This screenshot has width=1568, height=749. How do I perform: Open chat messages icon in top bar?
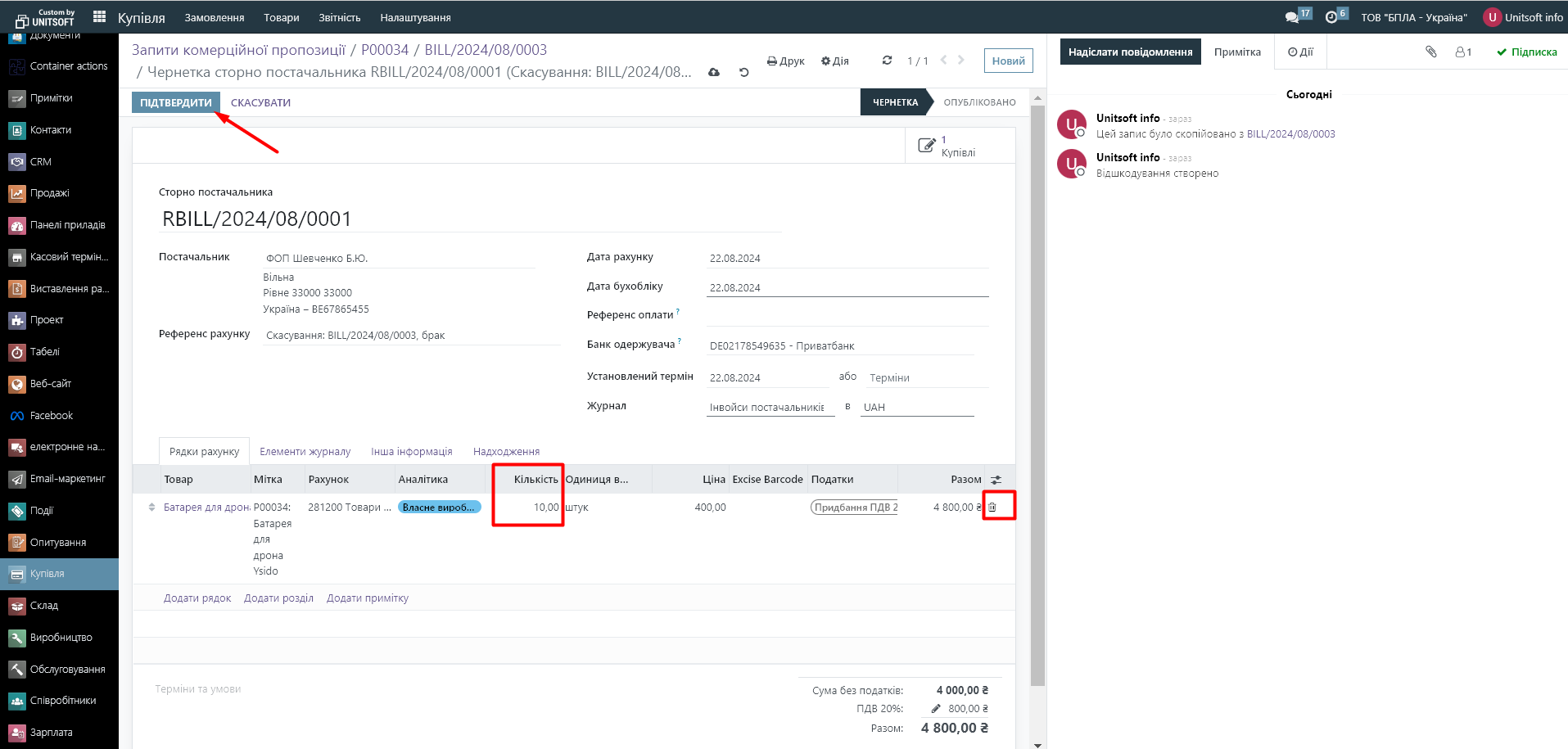(x=1292, y=17)
